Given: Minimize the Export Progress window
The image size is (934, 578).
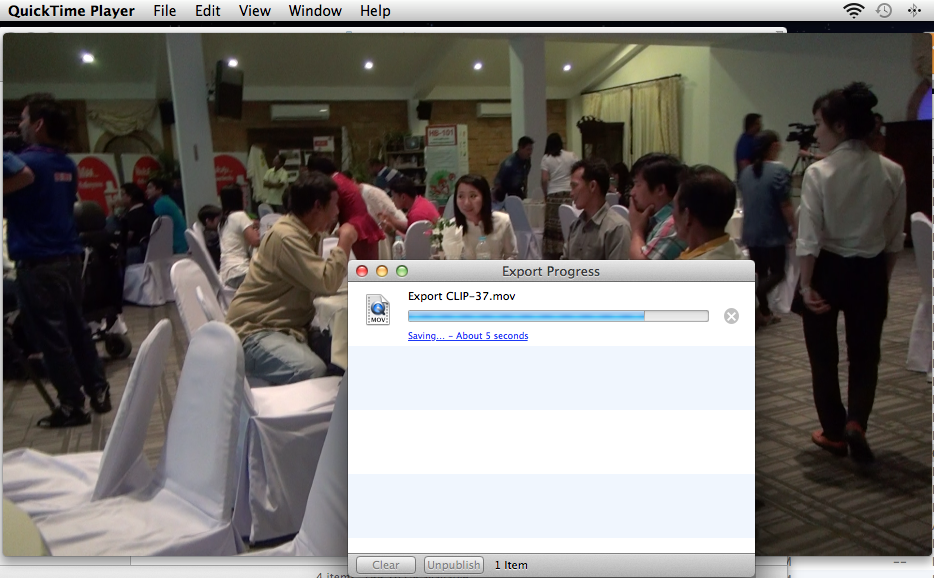Looking at the screenshot, I should pos(382,271).
